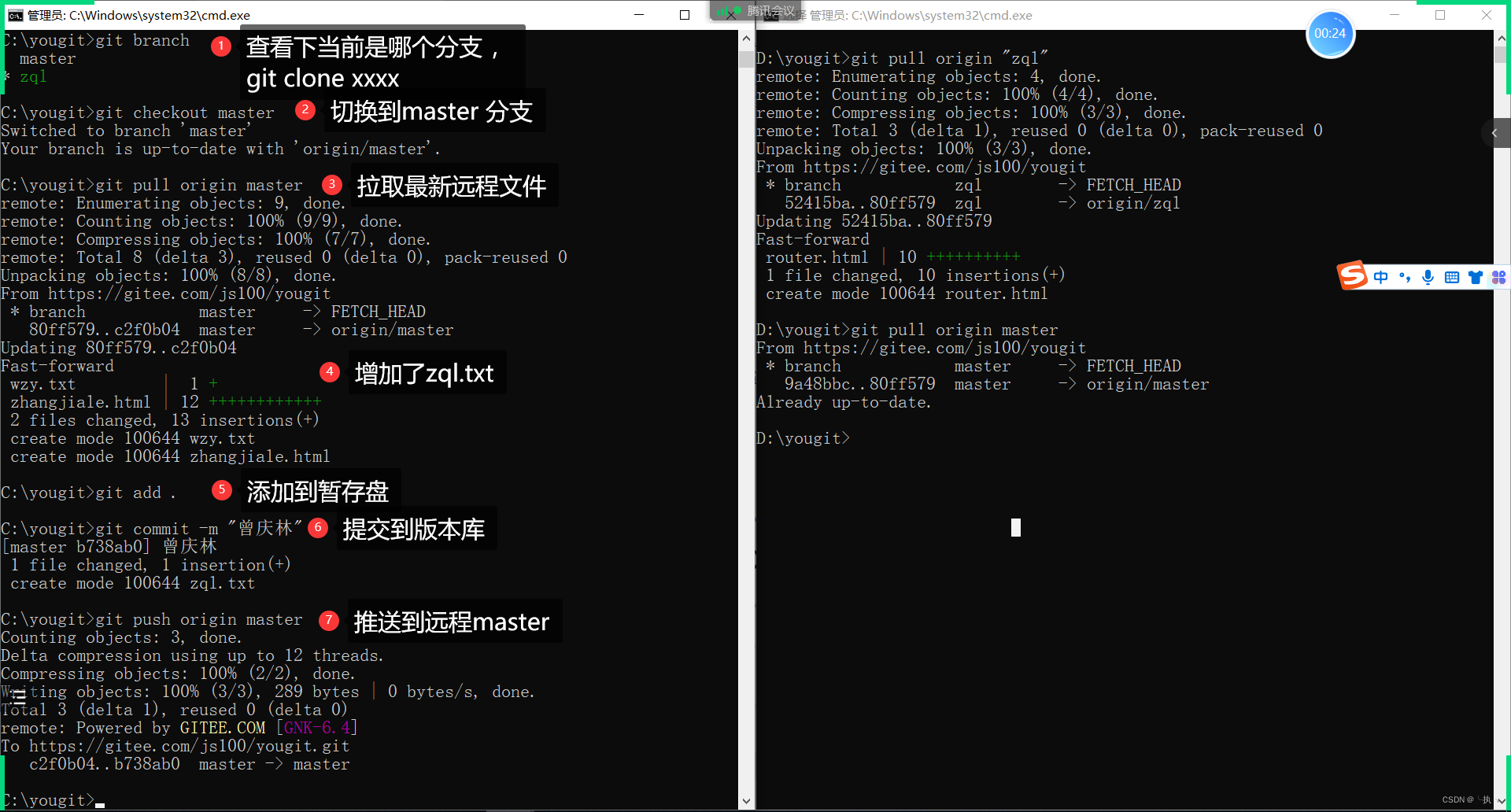Click 'create mode 100644 zql.txt' line
The image size is (1511, 812).
132,583
